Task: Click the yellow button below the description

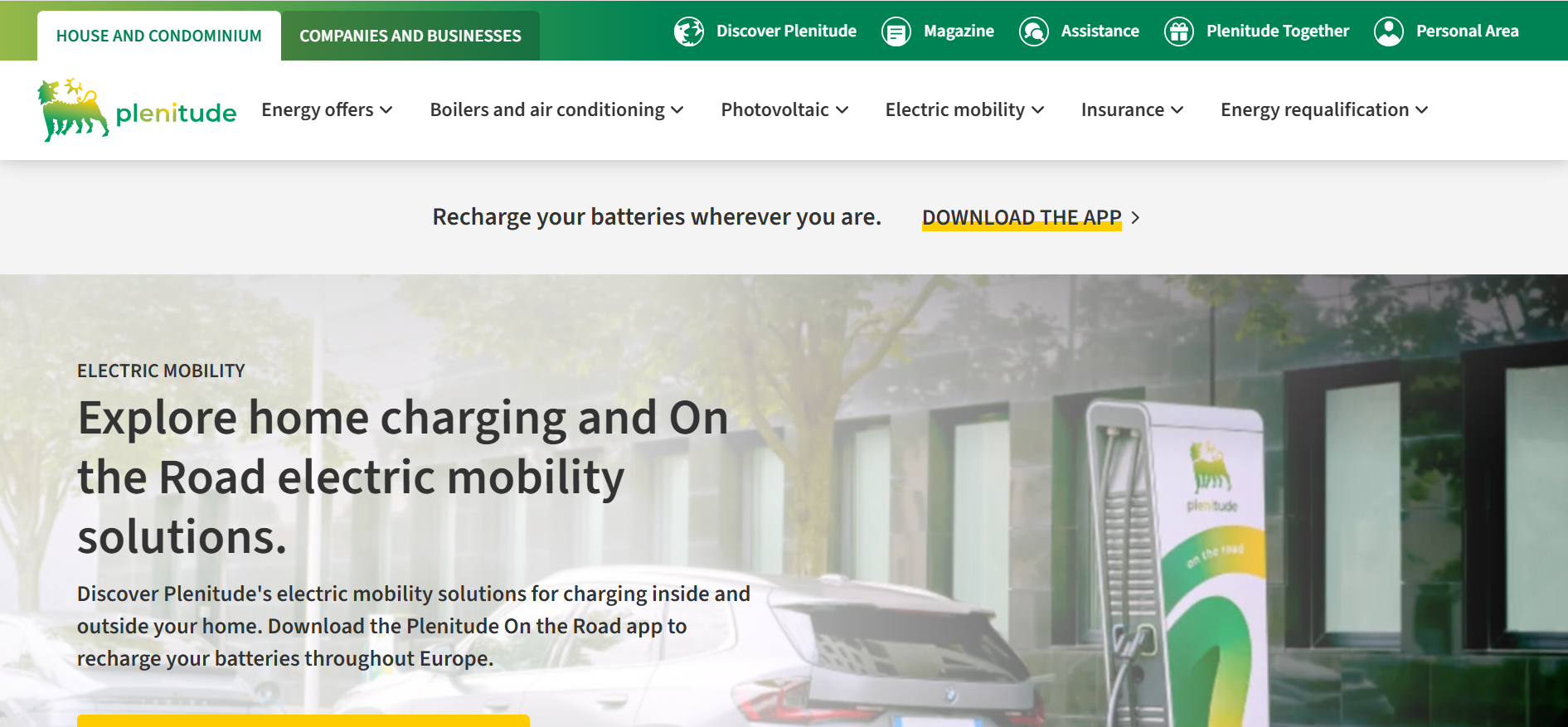Action: point(303,720)
